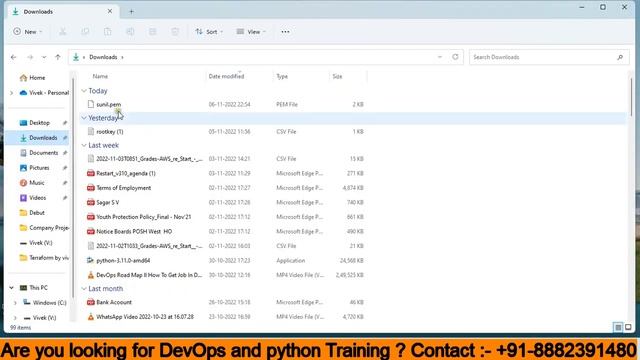
Task: Collapse the Last week group
Action: [x=84, y=145]
